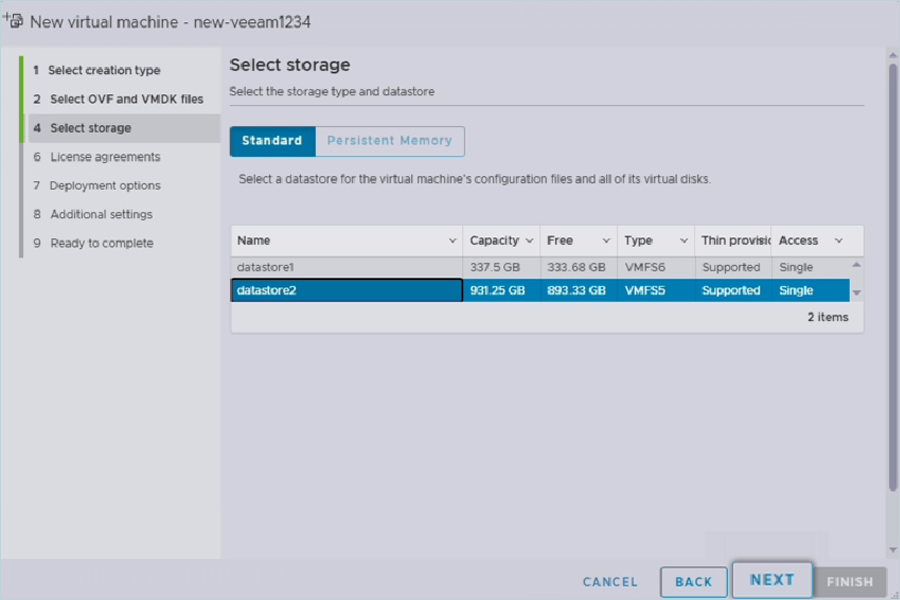Click step 4 Select storage

click(90, 128)
